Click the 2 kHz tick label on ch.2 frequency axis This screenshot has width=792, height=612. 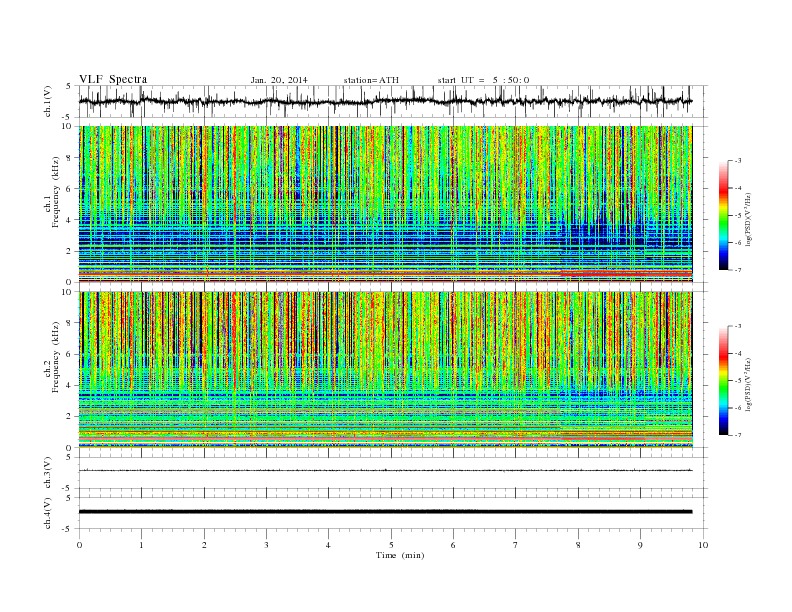point(70,417)
